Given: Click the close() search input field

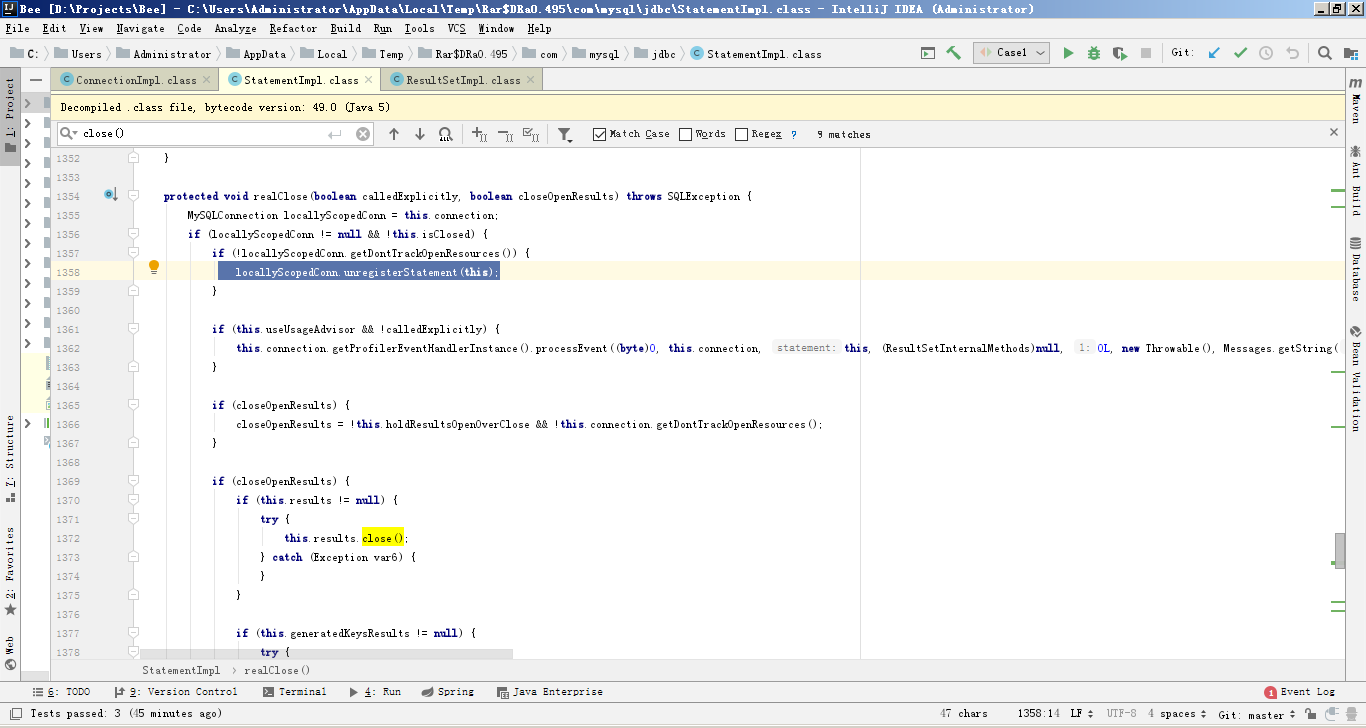Looking at the screenshot, I should 200,134.
